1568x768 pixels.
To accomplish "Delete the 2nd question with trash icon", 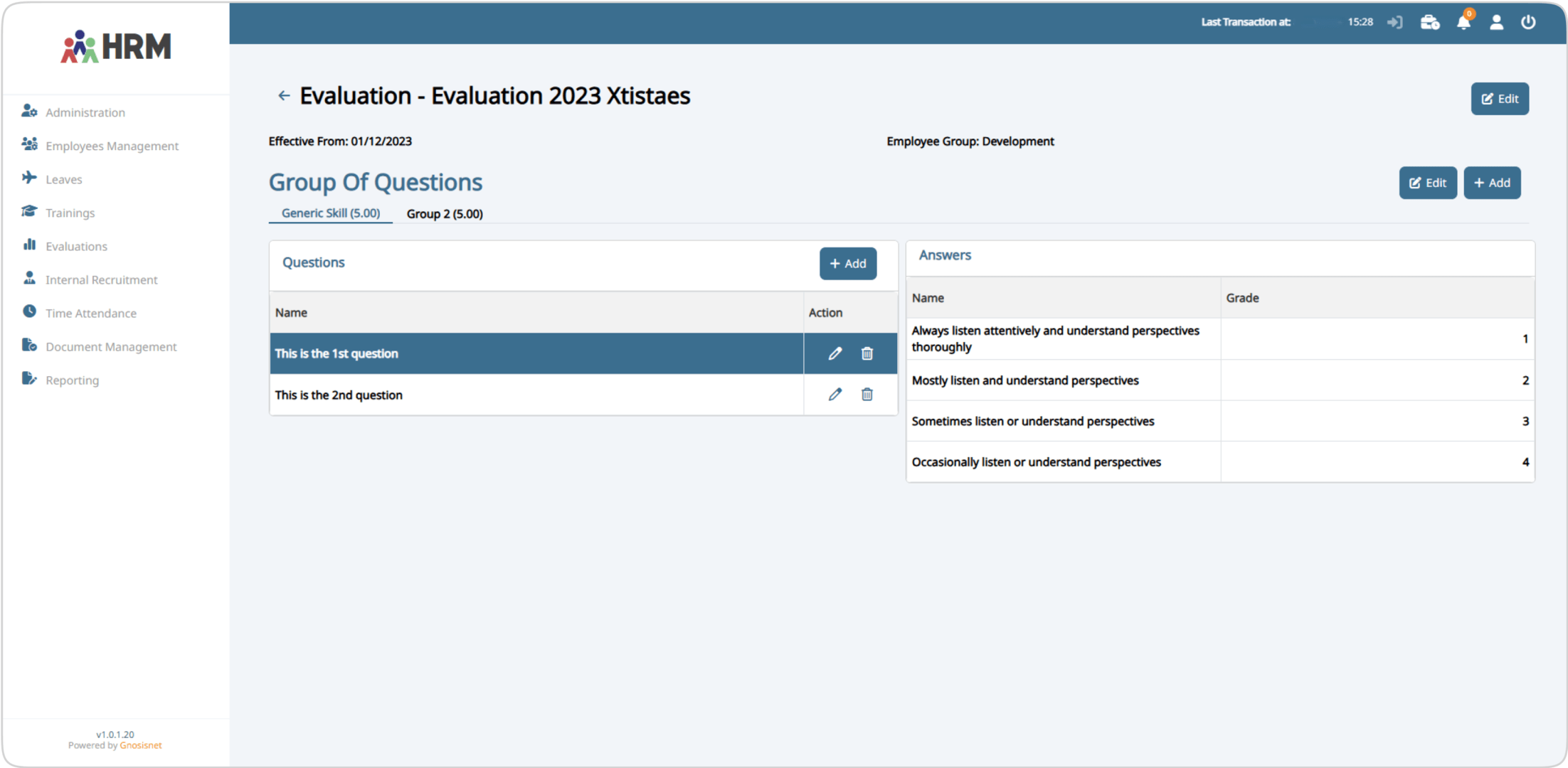I will pyautogui.click(x=867, y=395).
